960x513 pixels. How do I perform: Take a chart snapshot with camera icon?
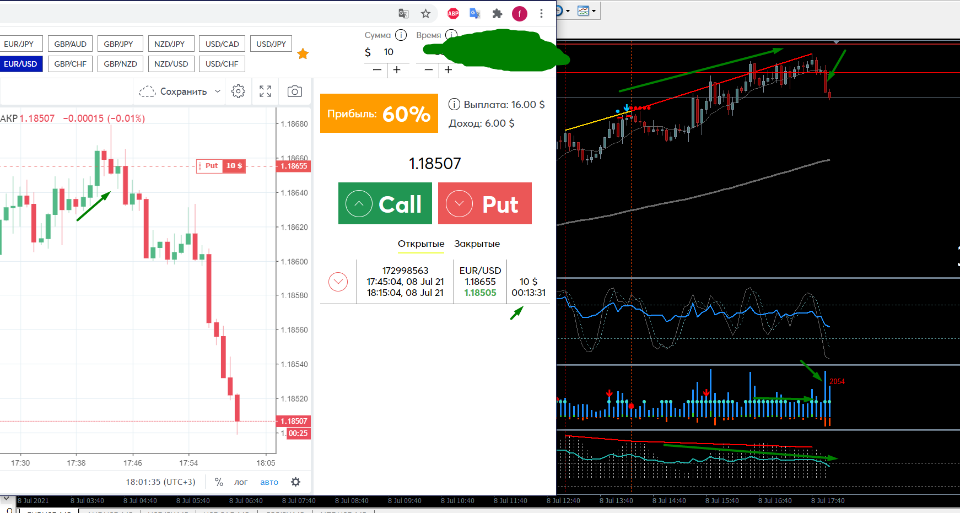(294, 92)
